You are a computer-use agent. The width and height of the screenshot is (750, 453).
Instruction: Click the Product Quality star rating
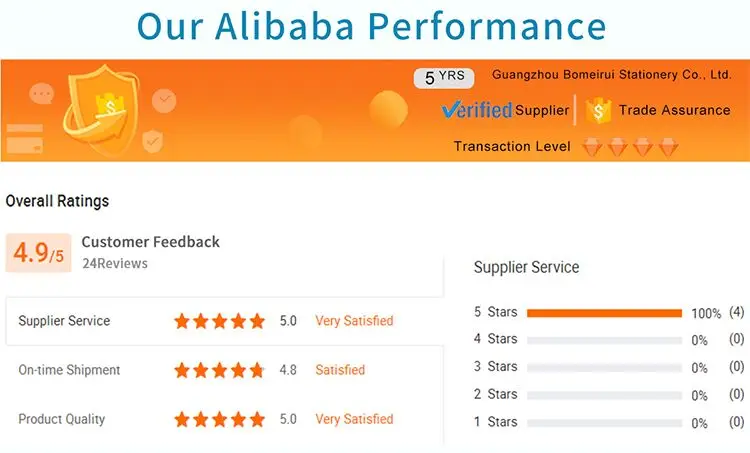pos(219,419)
